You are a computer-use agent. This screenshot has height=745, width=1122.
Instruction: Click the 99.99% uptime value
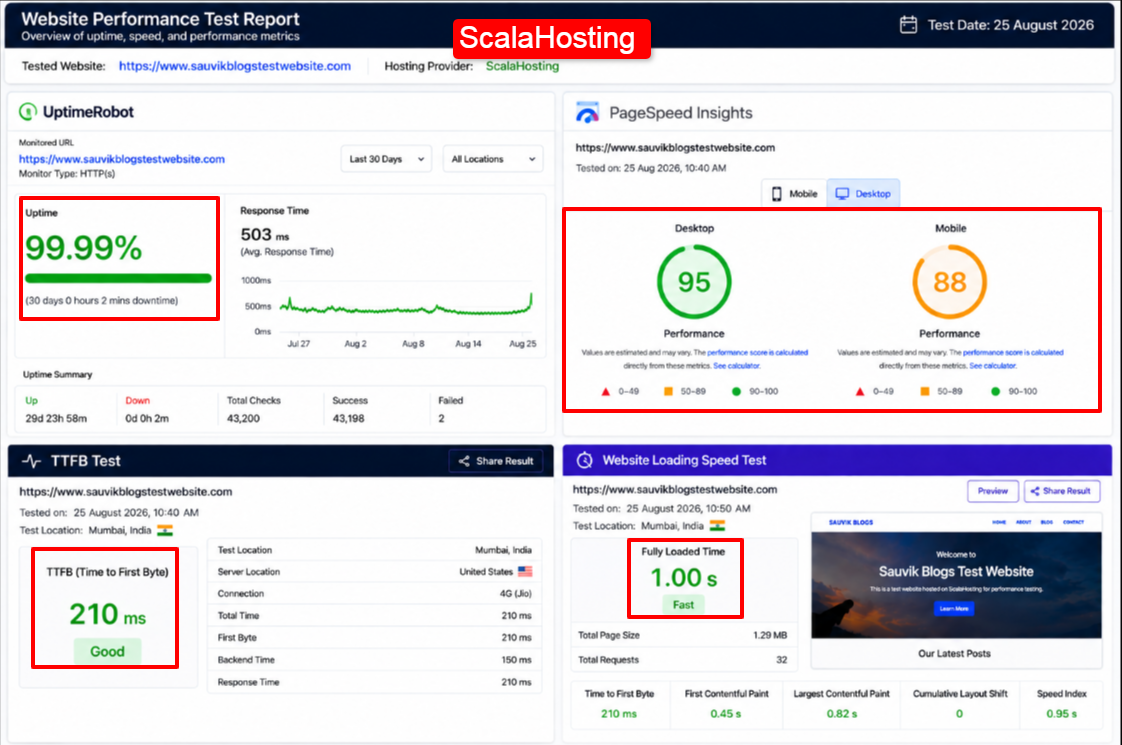pyautogui.click(x=84, y=248)
